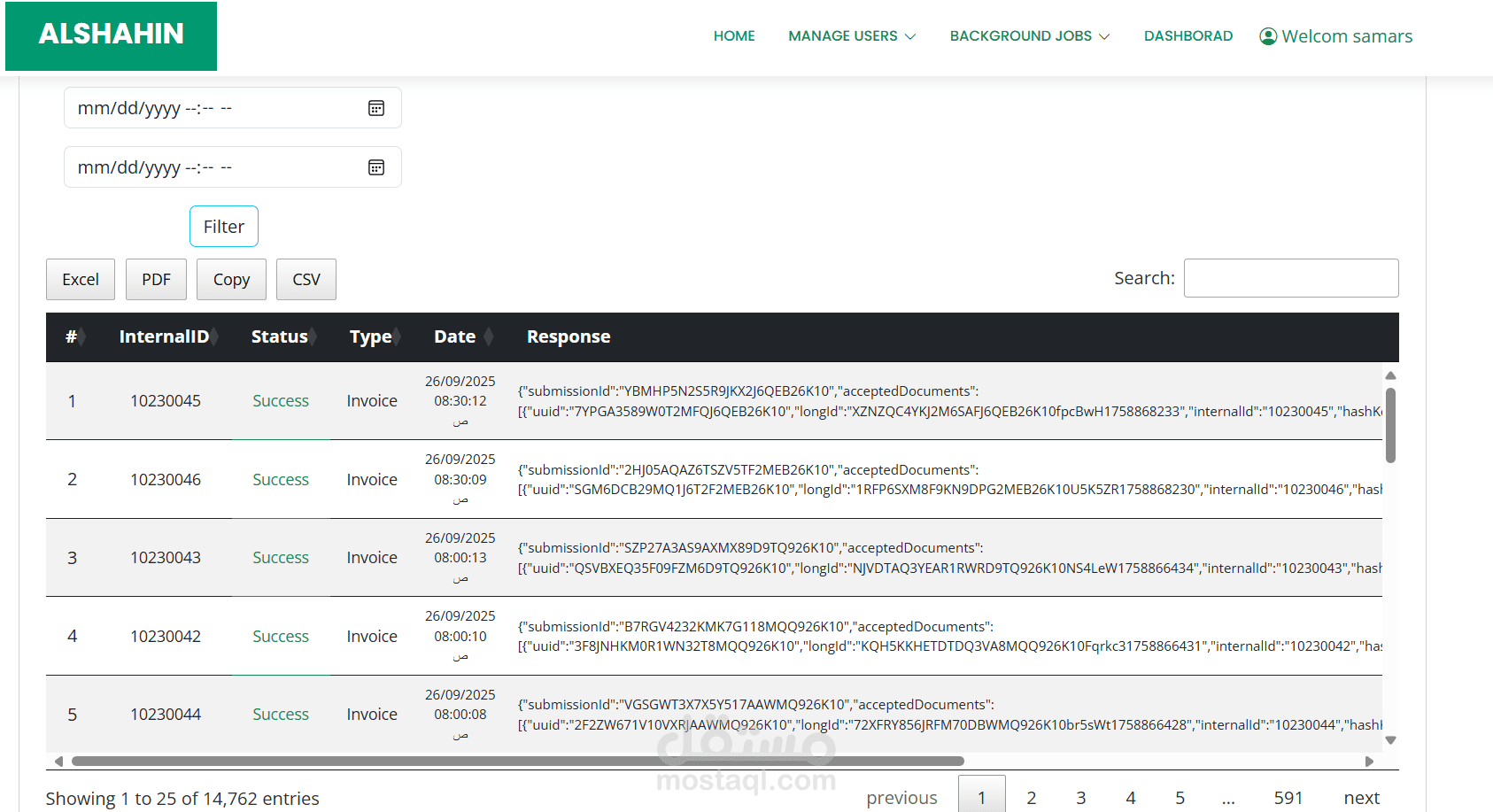Click horizontal scrollbar right arrow

tap(1369, 762)
